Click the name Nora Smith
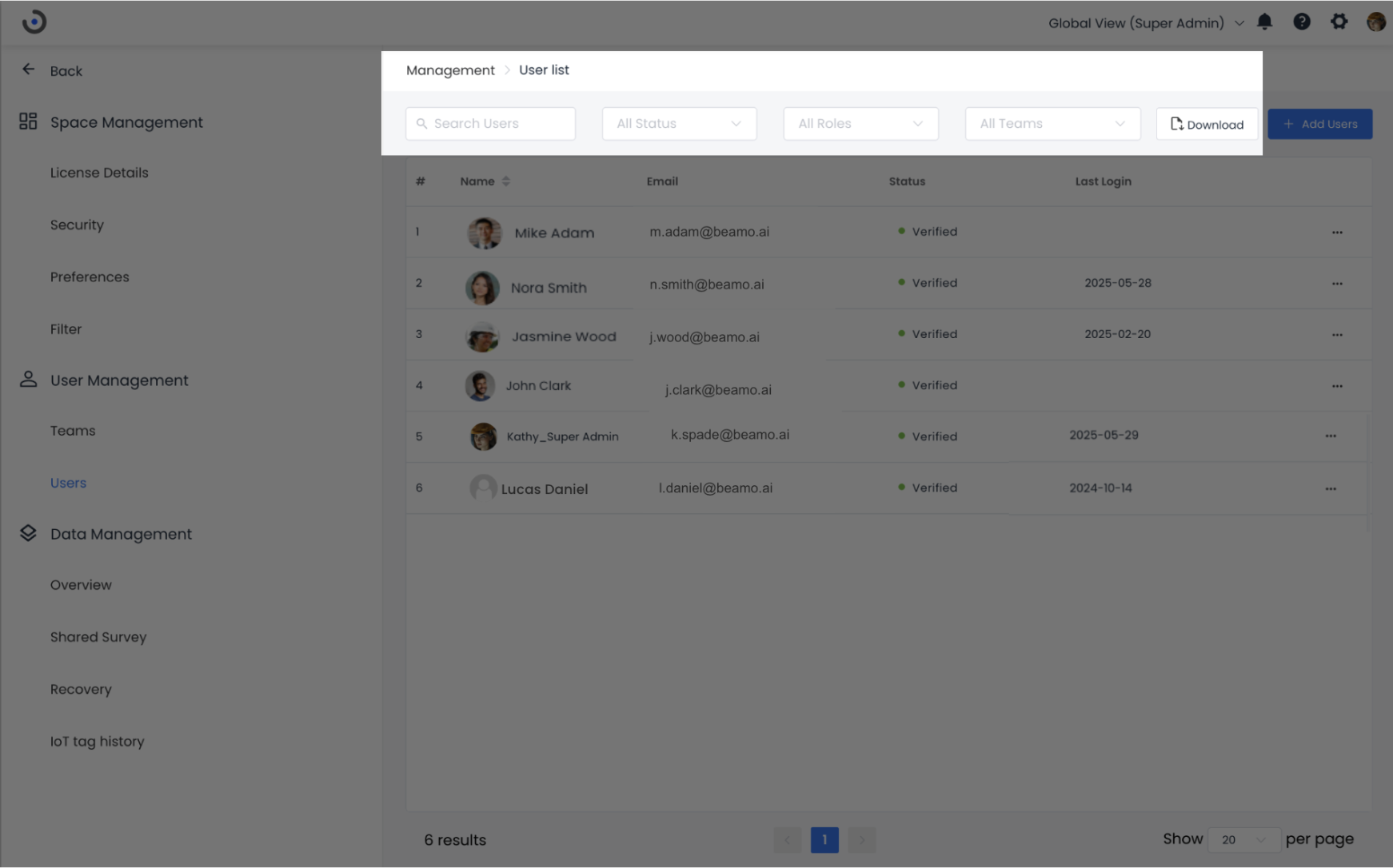This screenshot has width=1393, height=868. (549, 288)
